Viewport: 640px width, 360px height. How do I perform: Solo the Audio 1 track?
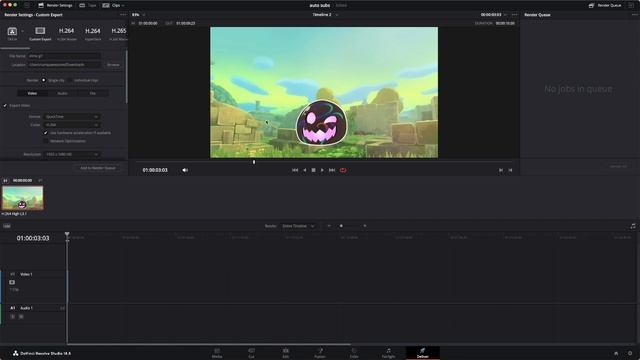12,316
